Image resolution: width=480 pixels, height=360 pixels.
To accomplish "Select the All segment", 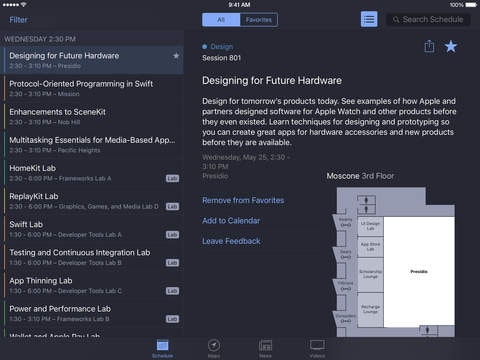I will (221, 20).
